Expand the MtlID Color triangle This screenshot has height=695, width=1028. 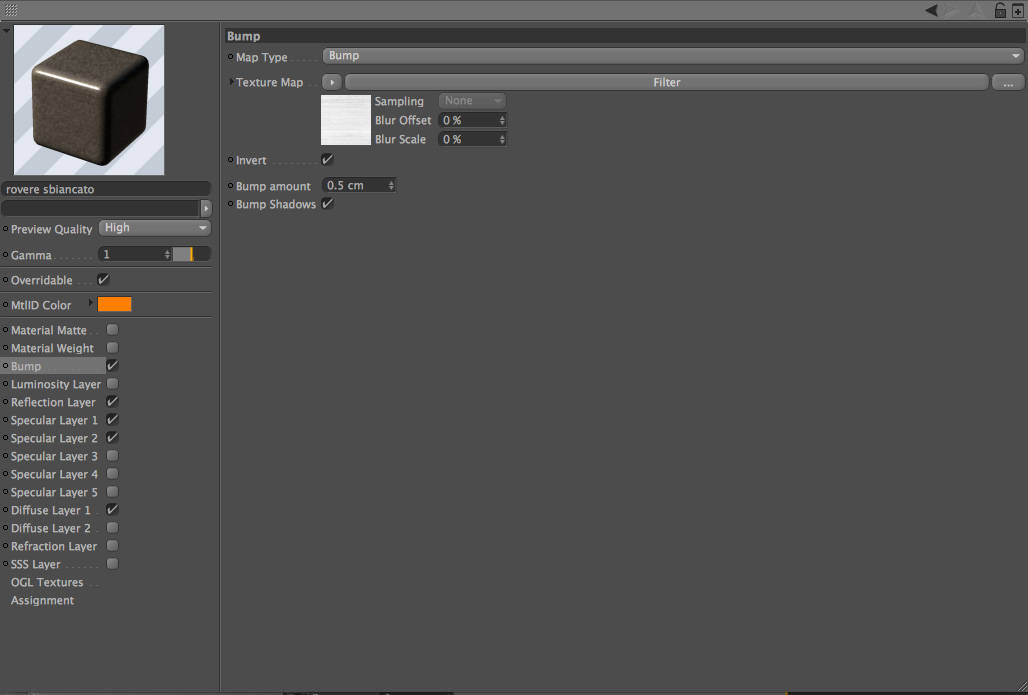click(90, 304)
